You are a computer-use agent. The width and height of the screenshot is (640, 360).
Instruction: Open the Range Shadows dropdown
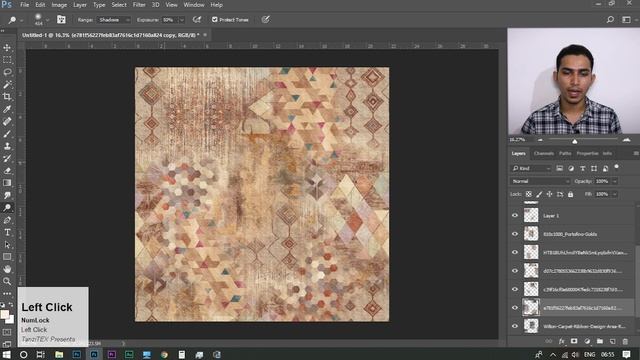tap(114, 20)
